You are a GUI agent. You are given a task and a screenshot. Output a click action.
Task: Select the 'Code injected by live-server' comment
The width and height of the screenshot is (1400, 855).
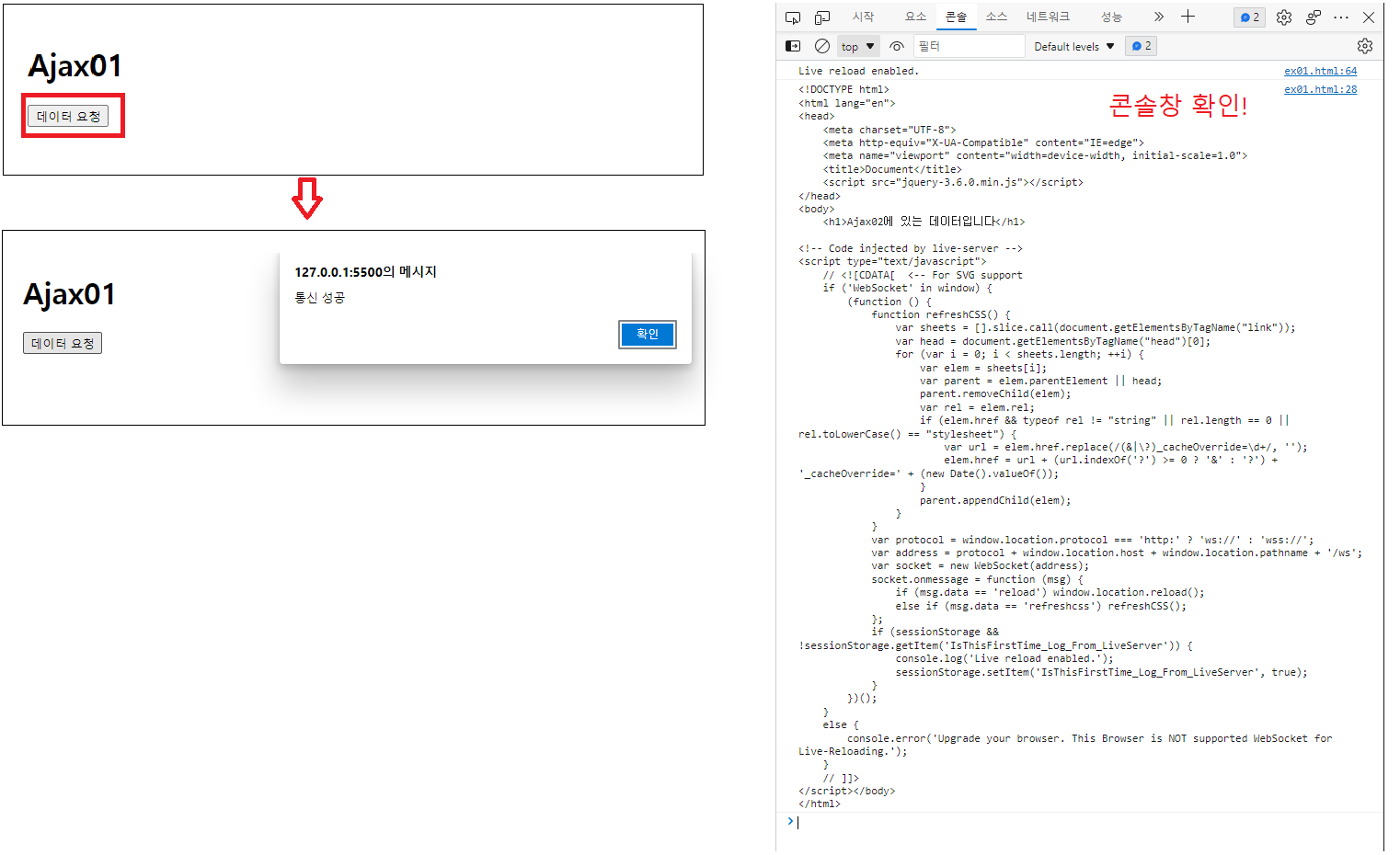(911, 248)
